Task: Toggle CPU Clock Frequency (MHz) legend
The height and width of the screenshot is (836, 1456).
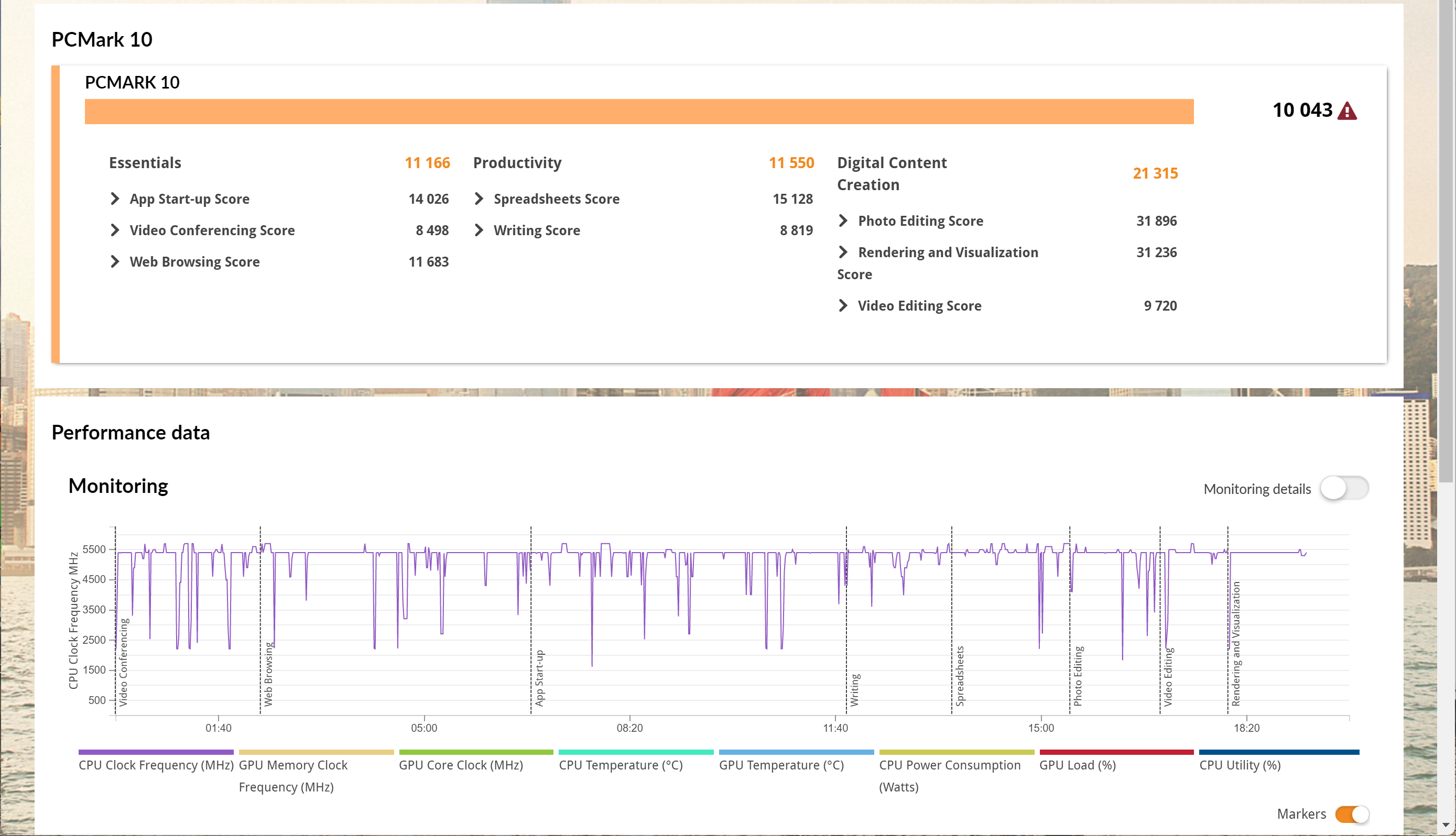Action: click(156, 762)
